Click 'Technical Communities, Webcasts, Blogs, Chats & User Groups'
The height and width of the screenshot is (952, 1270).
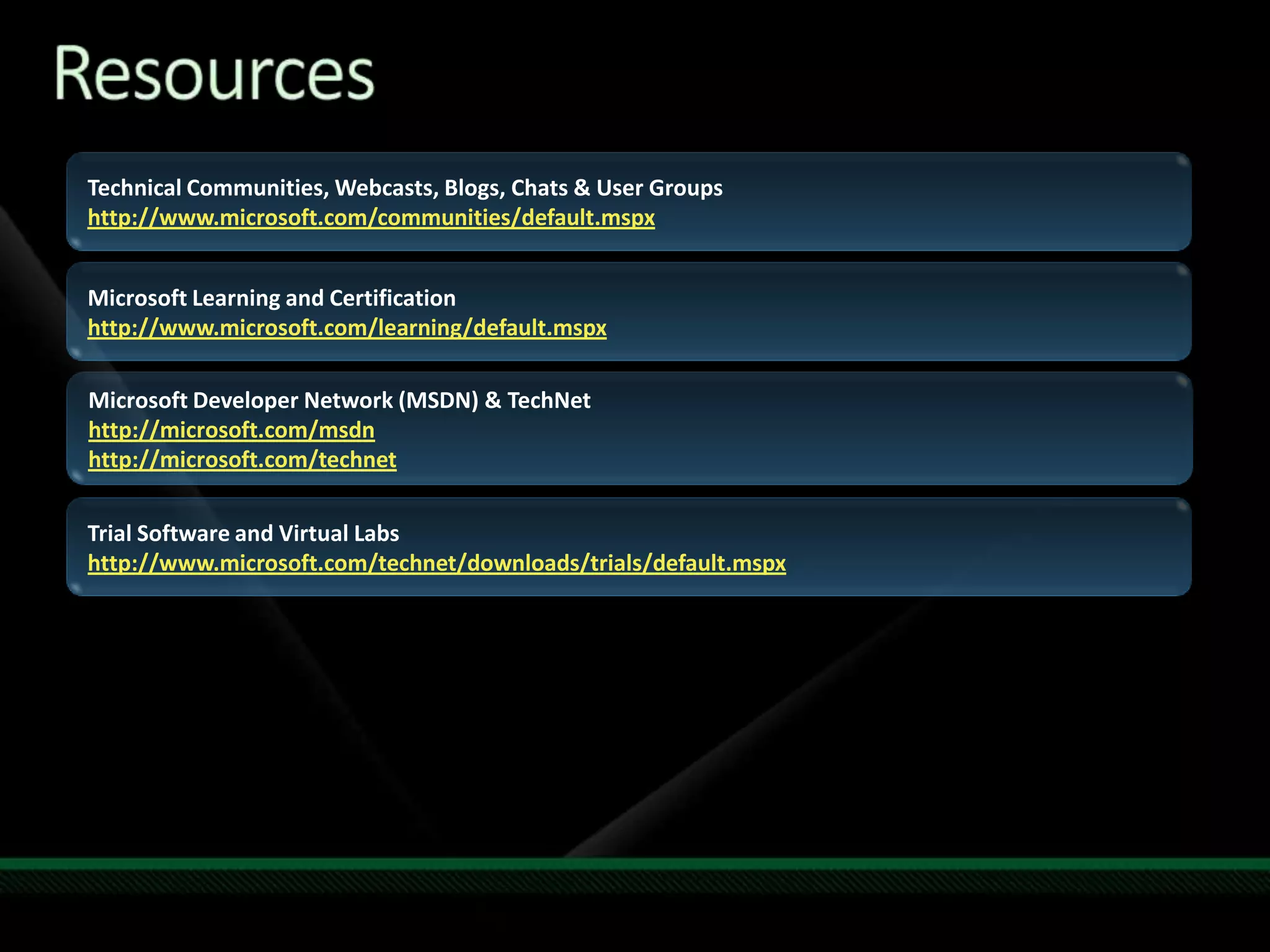coord(405,188)
